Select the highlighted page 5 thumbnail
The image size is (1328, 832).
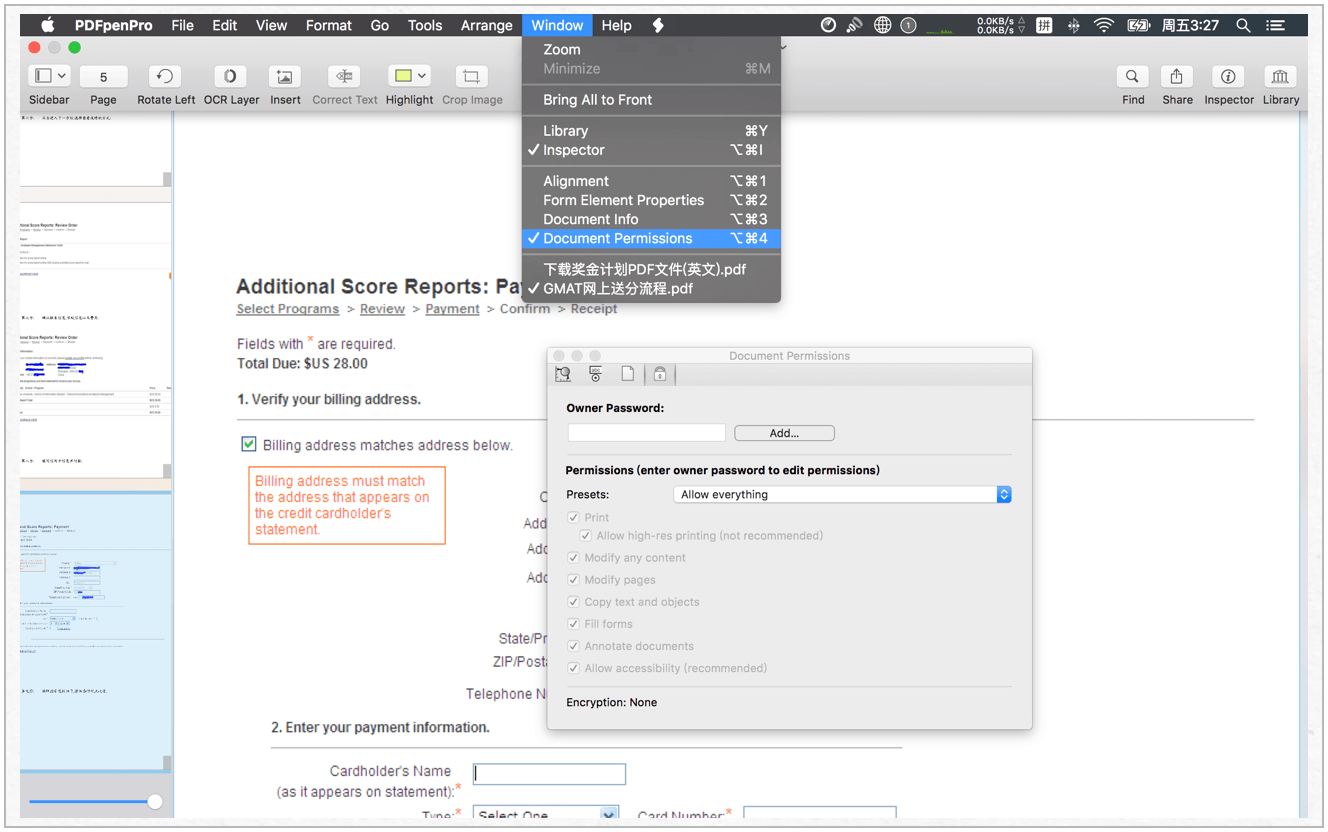[x=95, y=633]
